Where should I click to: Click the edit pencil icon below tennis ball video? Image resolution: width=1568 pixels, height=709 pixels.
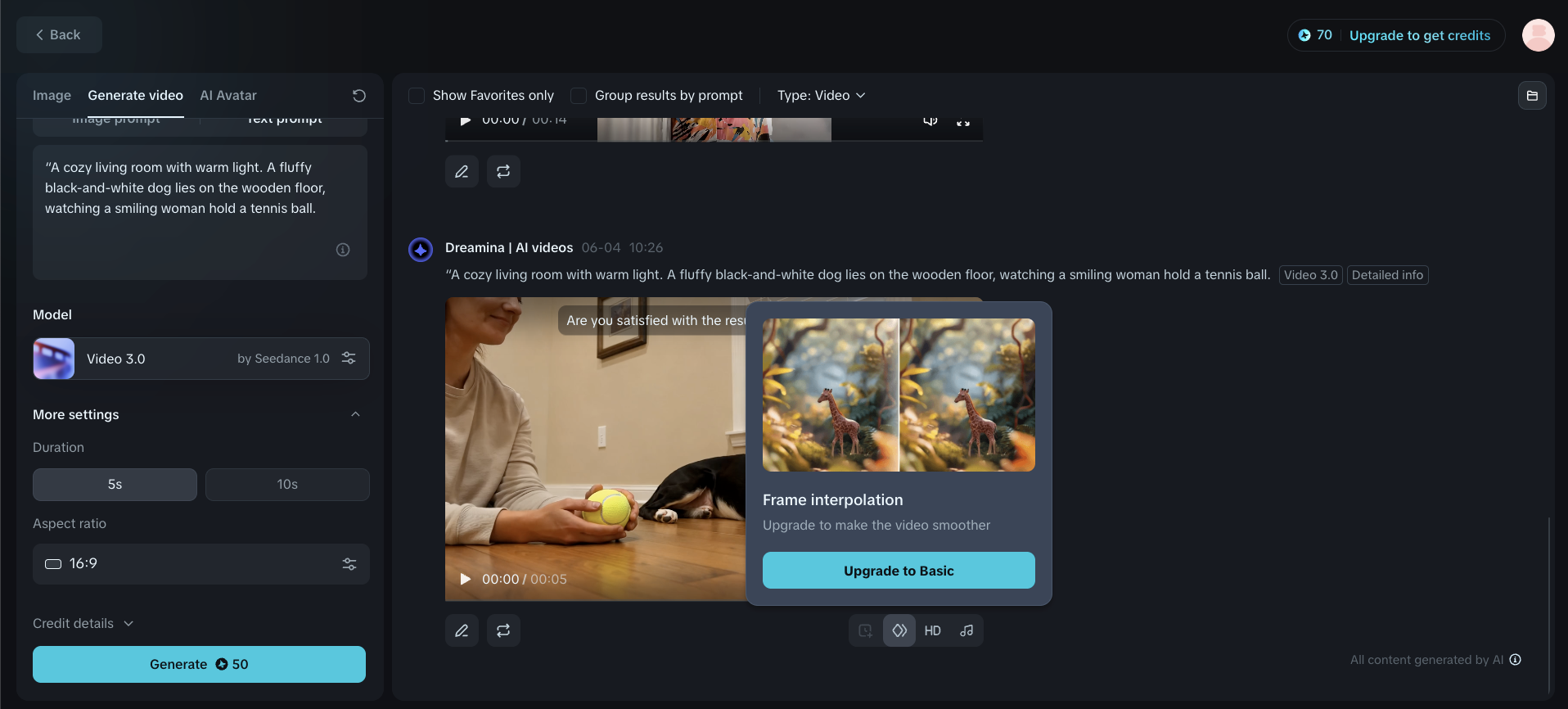(462, 630)
